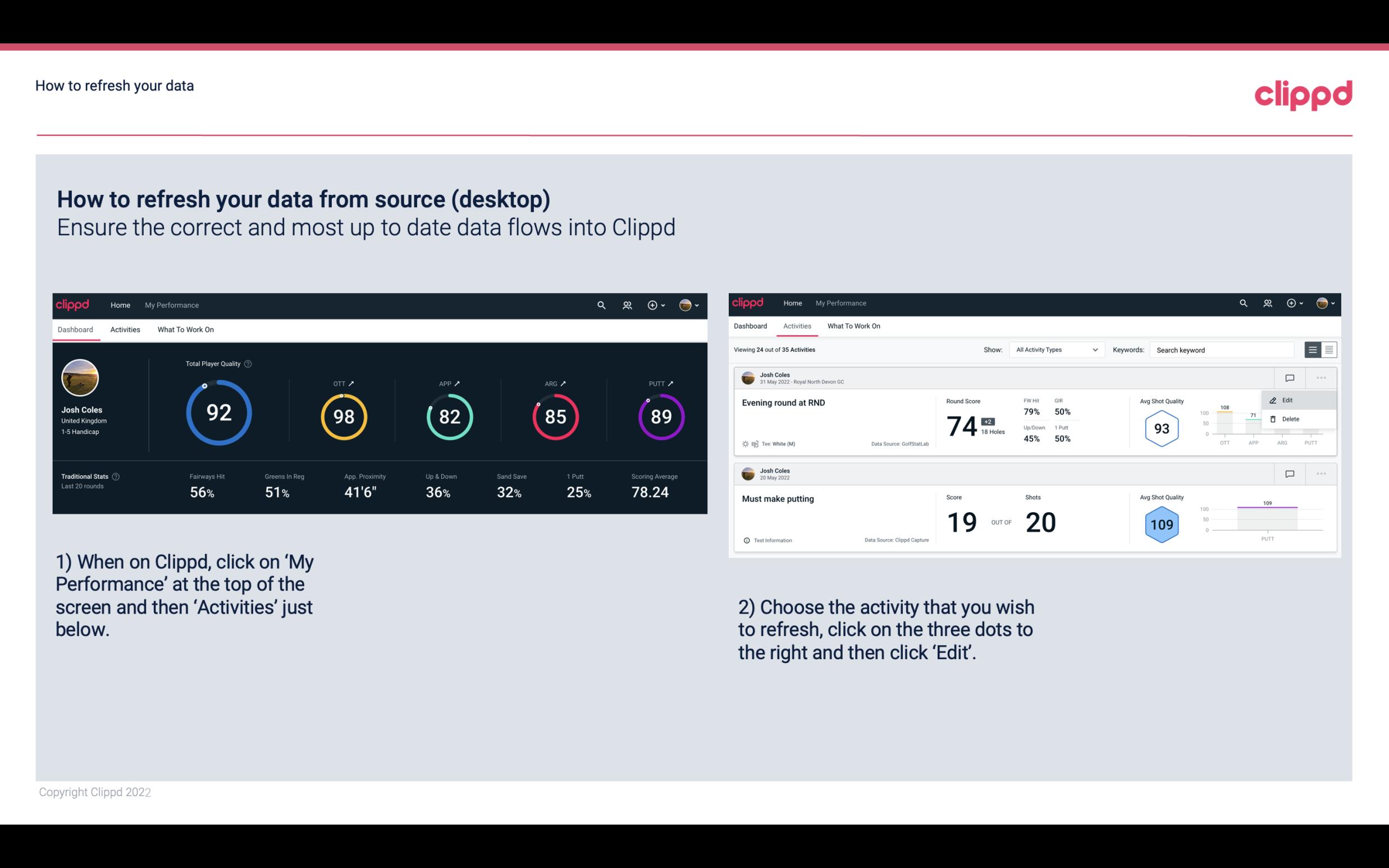This screenshot has width=1389, height=868.
Task: Select the What To Work On tab
Action: [x=186, y=329]
